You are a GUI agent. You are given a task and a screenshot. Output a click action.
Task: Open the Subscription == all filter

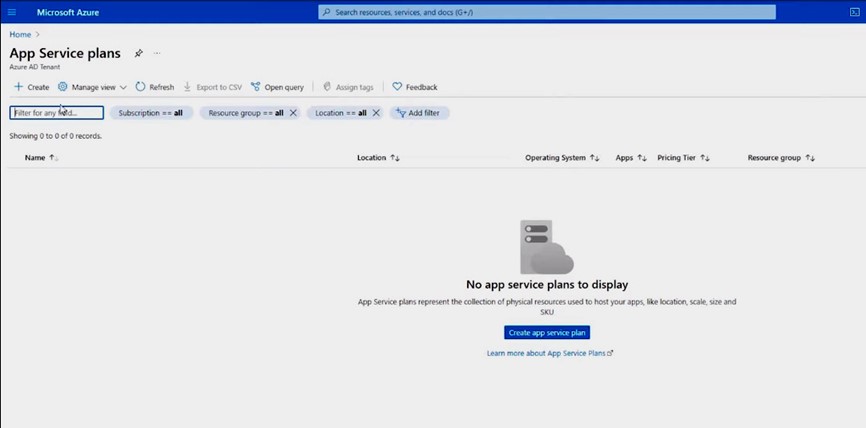tap(151, 113)
